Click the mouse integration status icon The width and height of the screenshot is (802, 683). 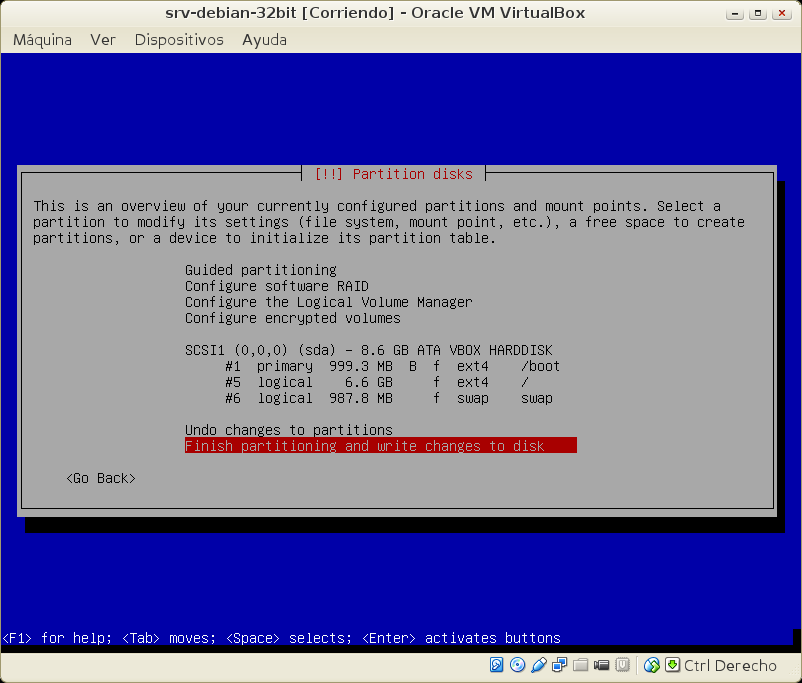coord(652,665)
